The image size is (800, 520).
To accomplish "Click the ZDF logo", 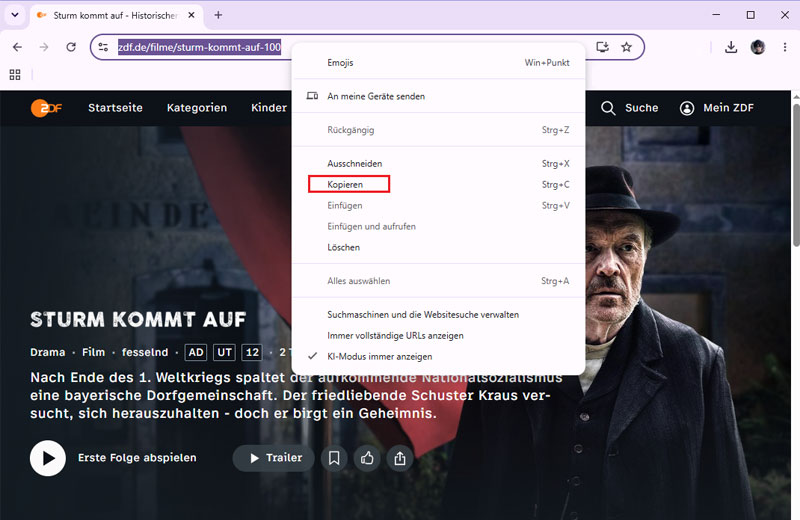I will [x=46, y=108].
